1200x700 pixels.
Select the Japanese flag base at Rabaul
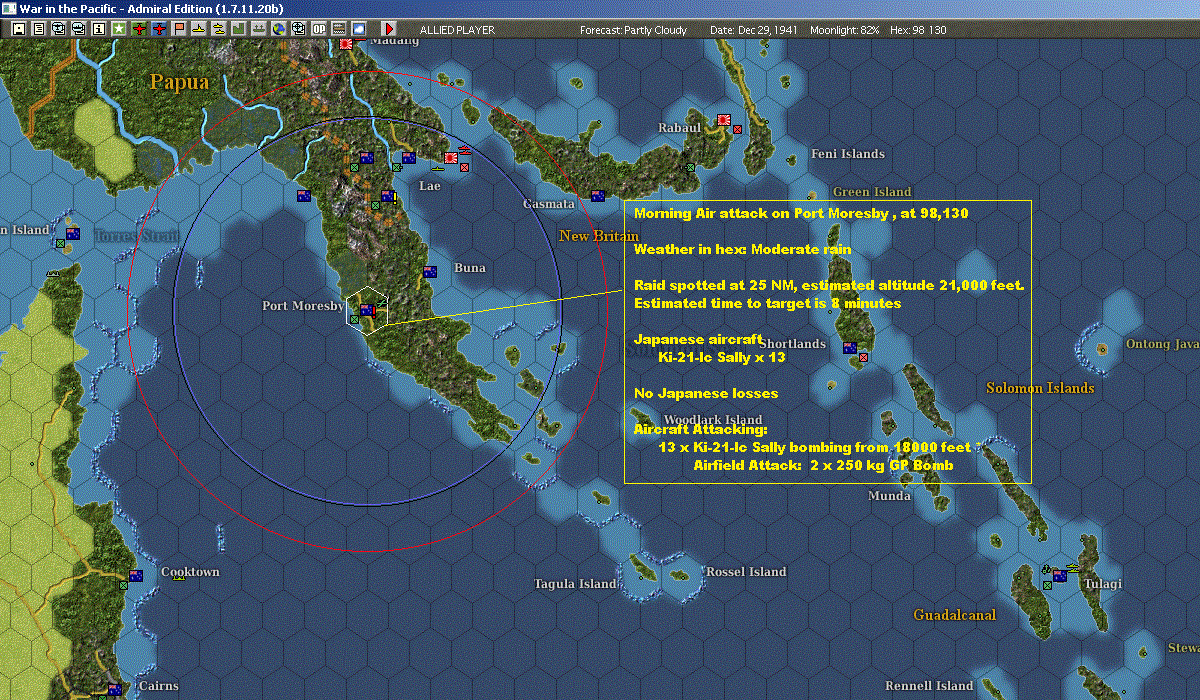tap(724, 120)
